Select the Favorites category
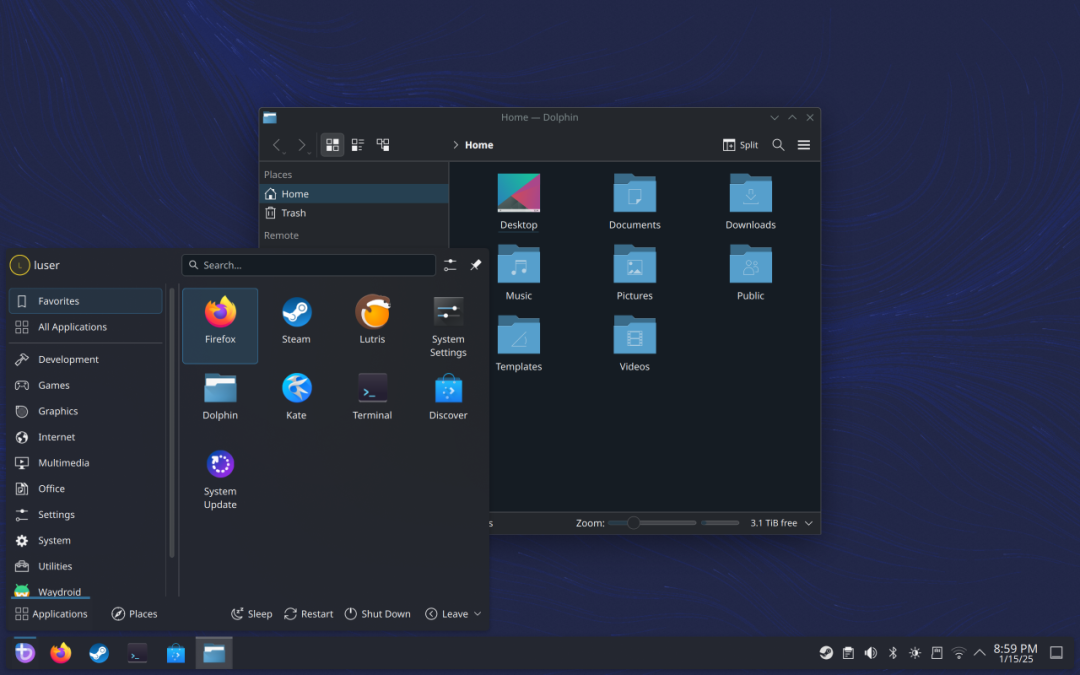Screen dimensions: 1080x675 point(85,301)
